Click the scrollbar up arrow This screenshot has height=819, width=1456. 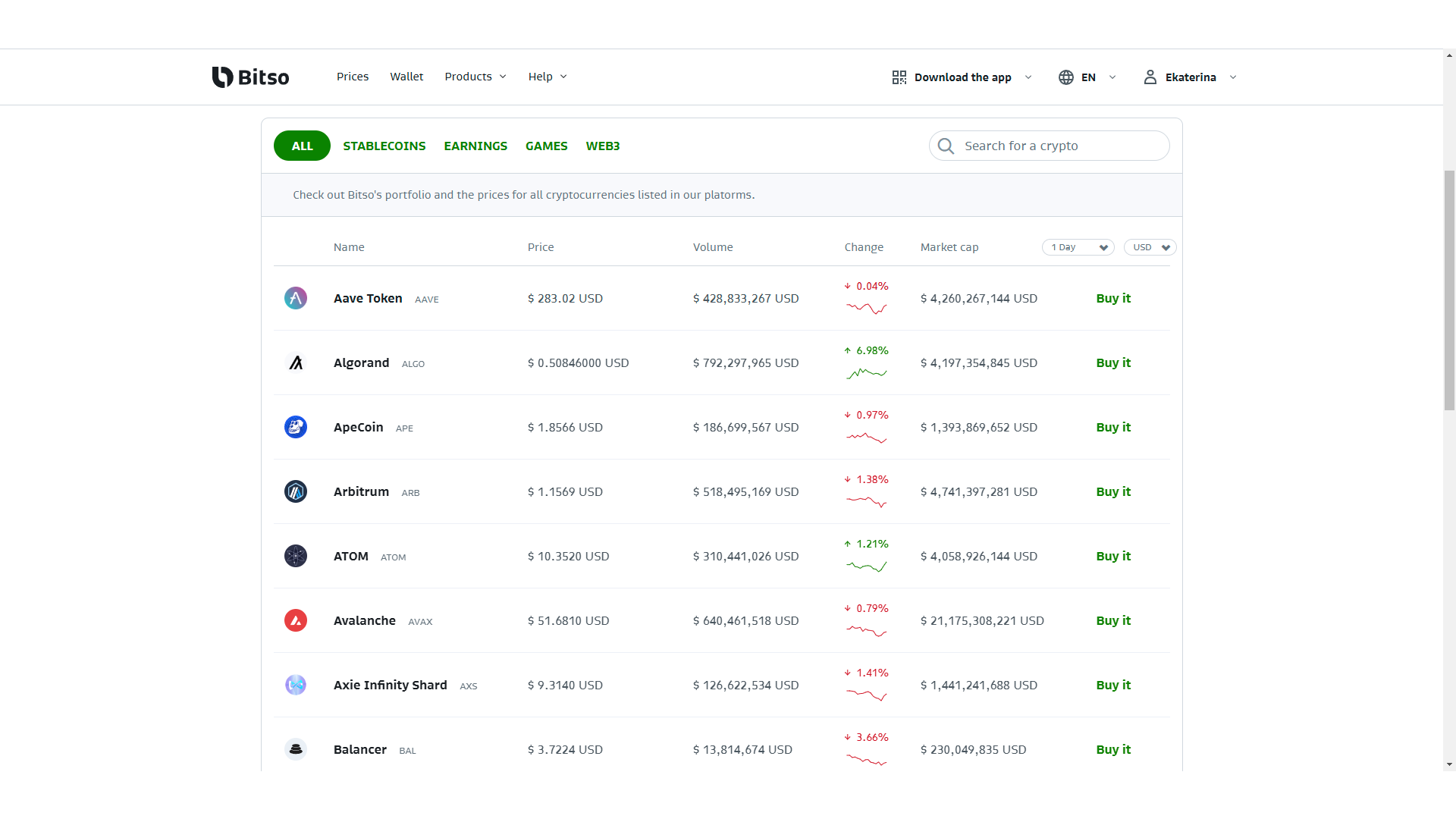pyautogui.click(x=1449, y=55)
